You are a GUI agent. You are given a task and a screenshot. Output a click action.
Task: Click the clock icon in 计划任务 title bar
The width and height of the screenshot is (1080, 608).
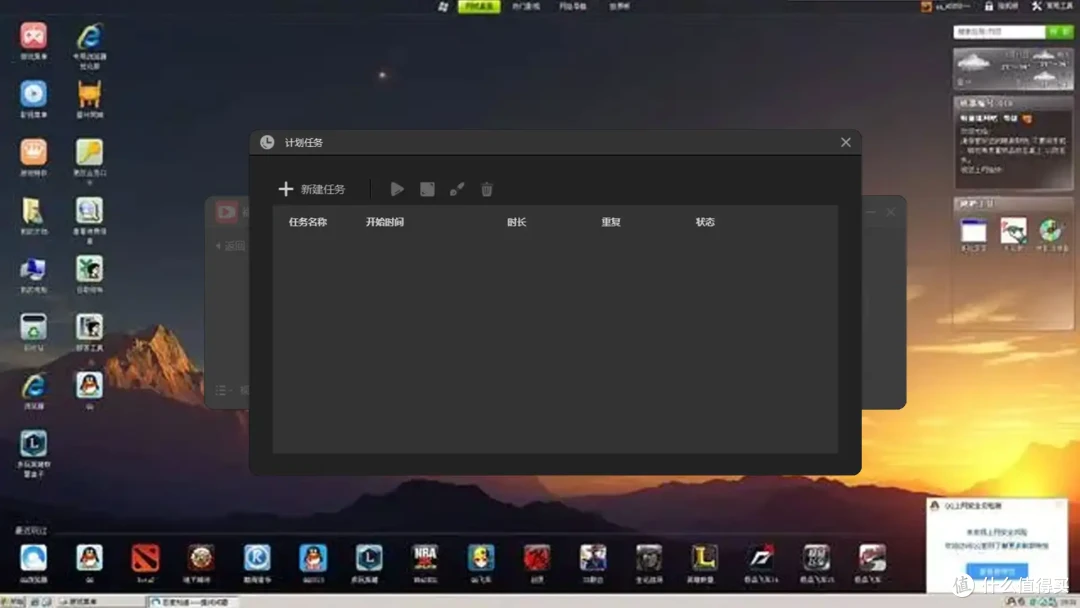click(x=267, y=143)
